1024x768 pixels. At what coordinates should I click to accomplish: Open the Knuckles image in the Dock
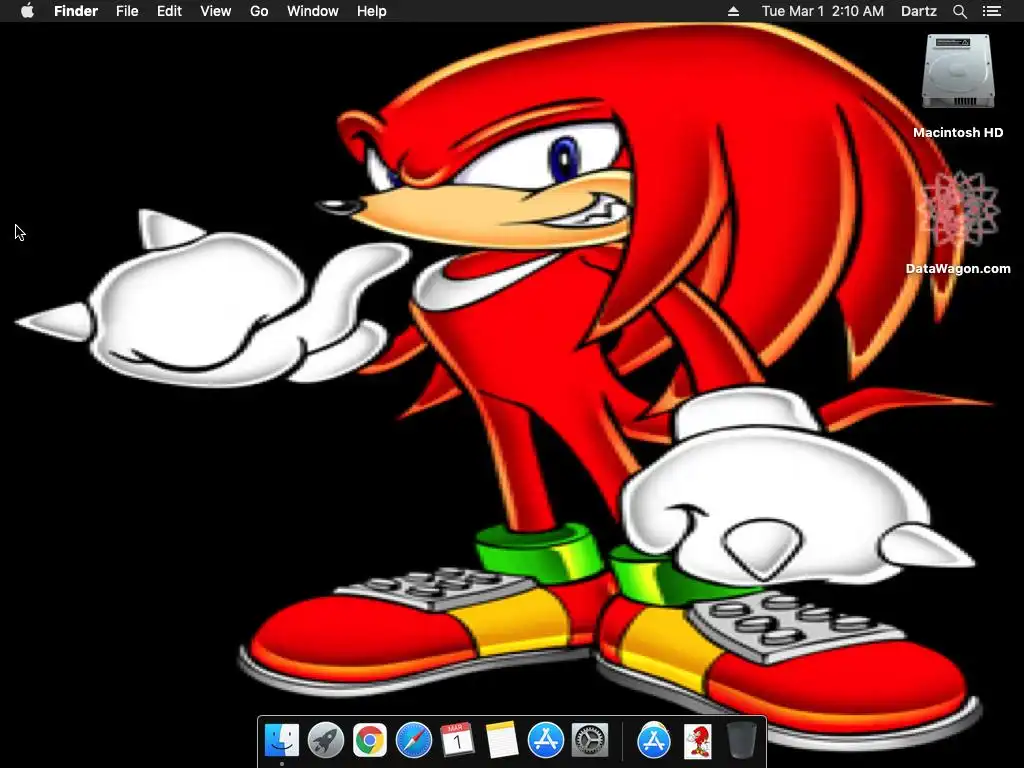[x=697, y=741]
